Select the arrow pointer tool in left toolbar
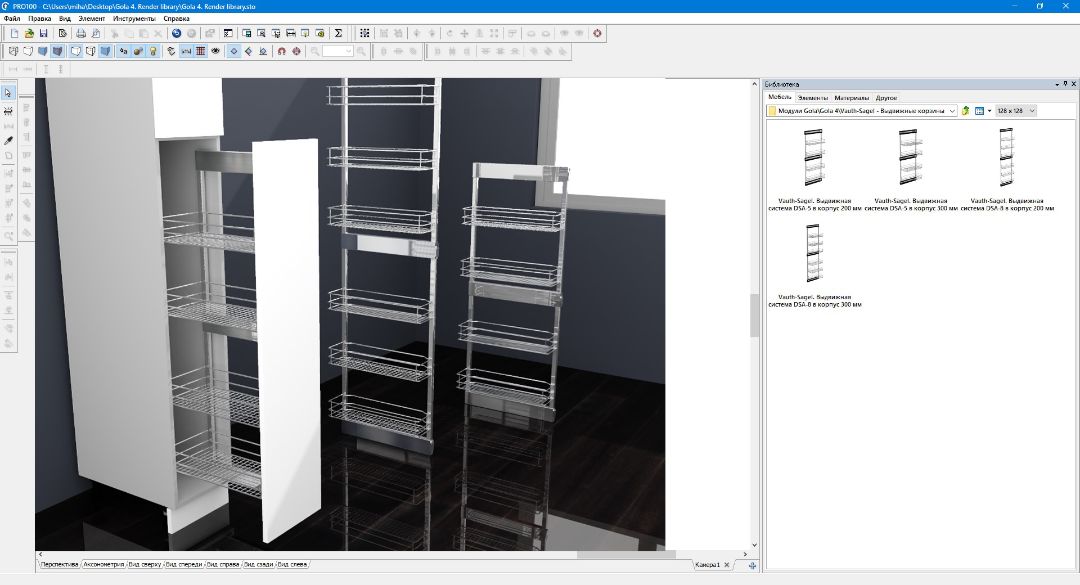The image size is (1080, 585). [9, 93]
